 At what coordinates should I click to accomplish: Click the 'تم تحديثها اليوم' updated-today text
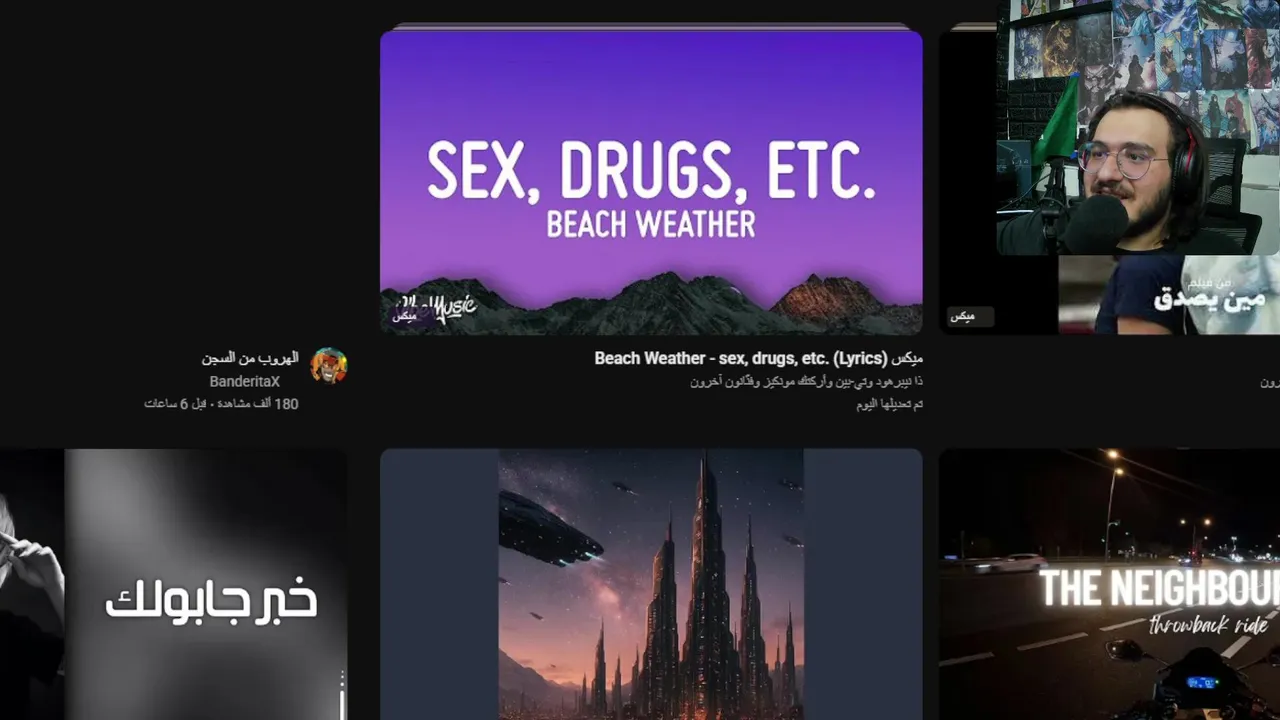tap(889, 404)
